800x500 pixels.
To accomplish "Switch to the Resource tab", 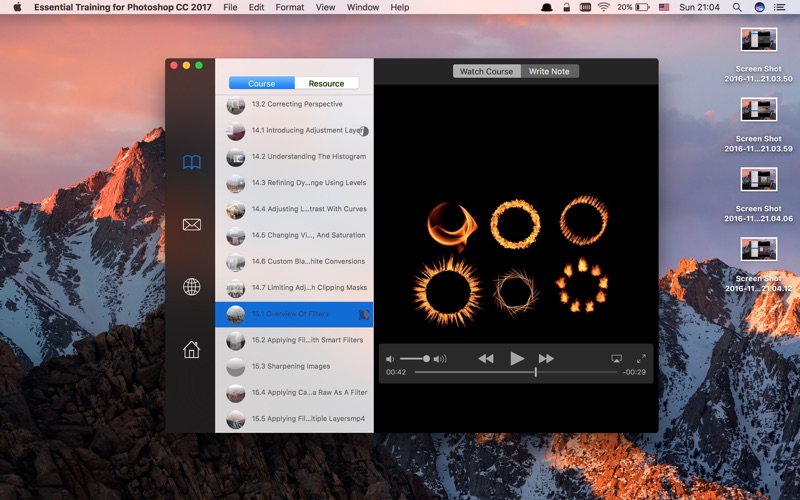I will coord(326,83).
